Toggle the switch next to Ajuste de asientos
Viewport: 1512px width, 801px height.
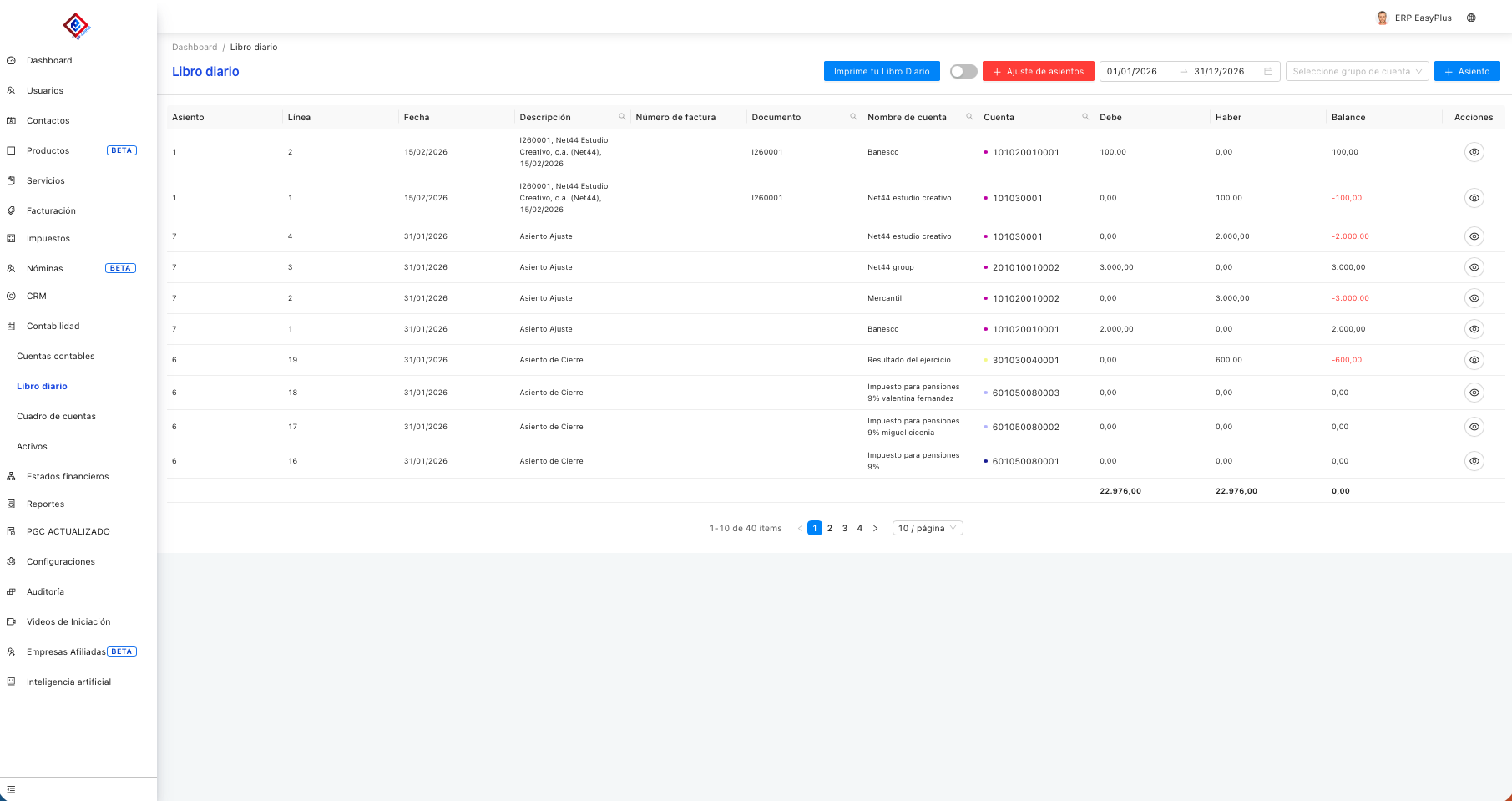(963, 72)
